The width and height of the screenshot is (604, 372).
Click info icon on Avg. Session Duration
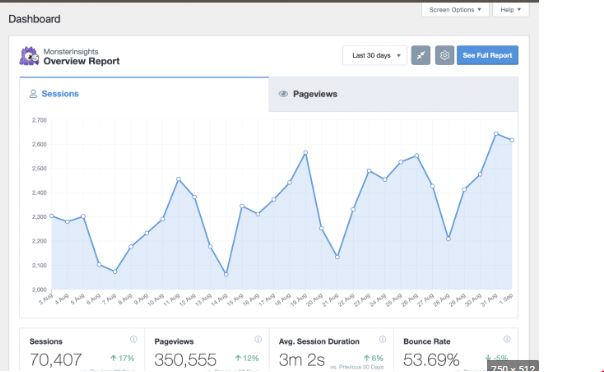tap(383, 339)
